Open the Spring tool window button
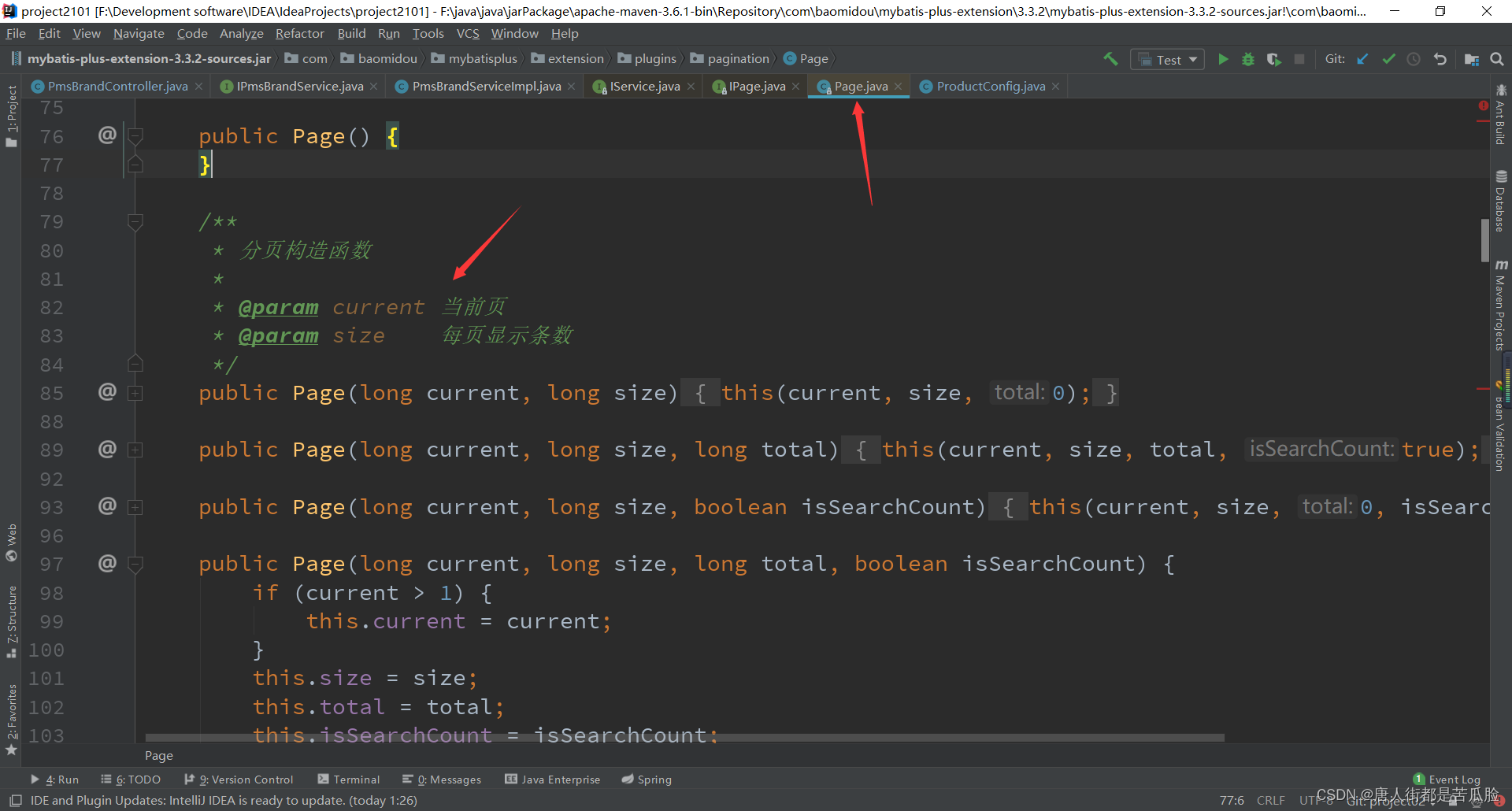 click(647, 780)
